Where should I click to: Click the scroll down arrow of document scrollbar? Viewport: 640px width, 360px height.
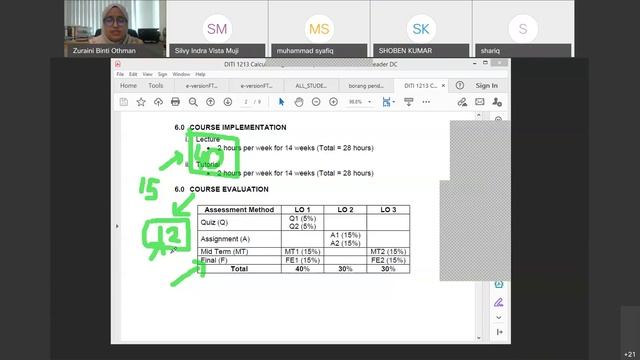pyautogui.click(x=479, y=338)
